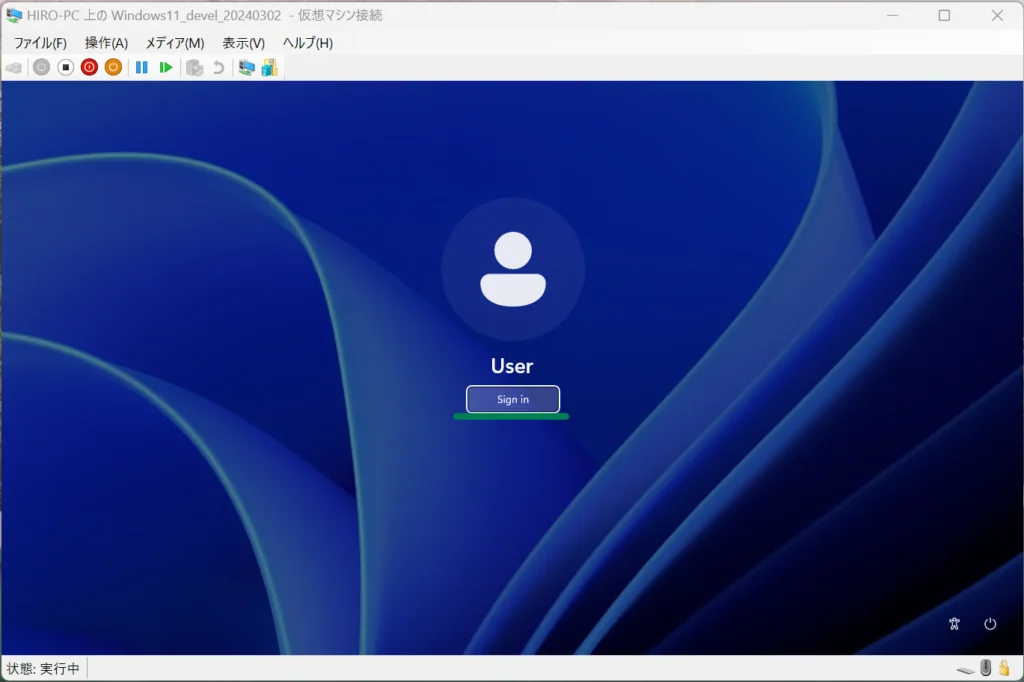Image resolution: width=1024 pixels, height=682 pixels.
Task: Click the grey Start VM power icon
Action: coord(41,67)
